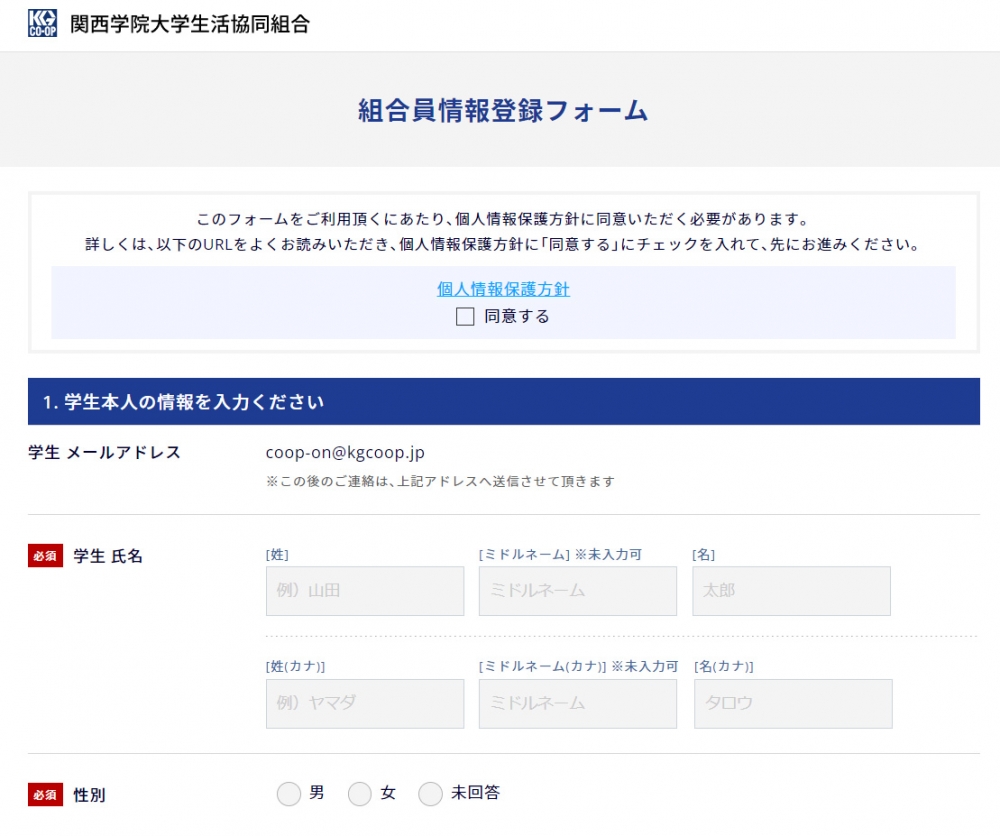Select the 男 radio button
The height and width of the screenshot is (836, 1000).
(x=288, y=794)
